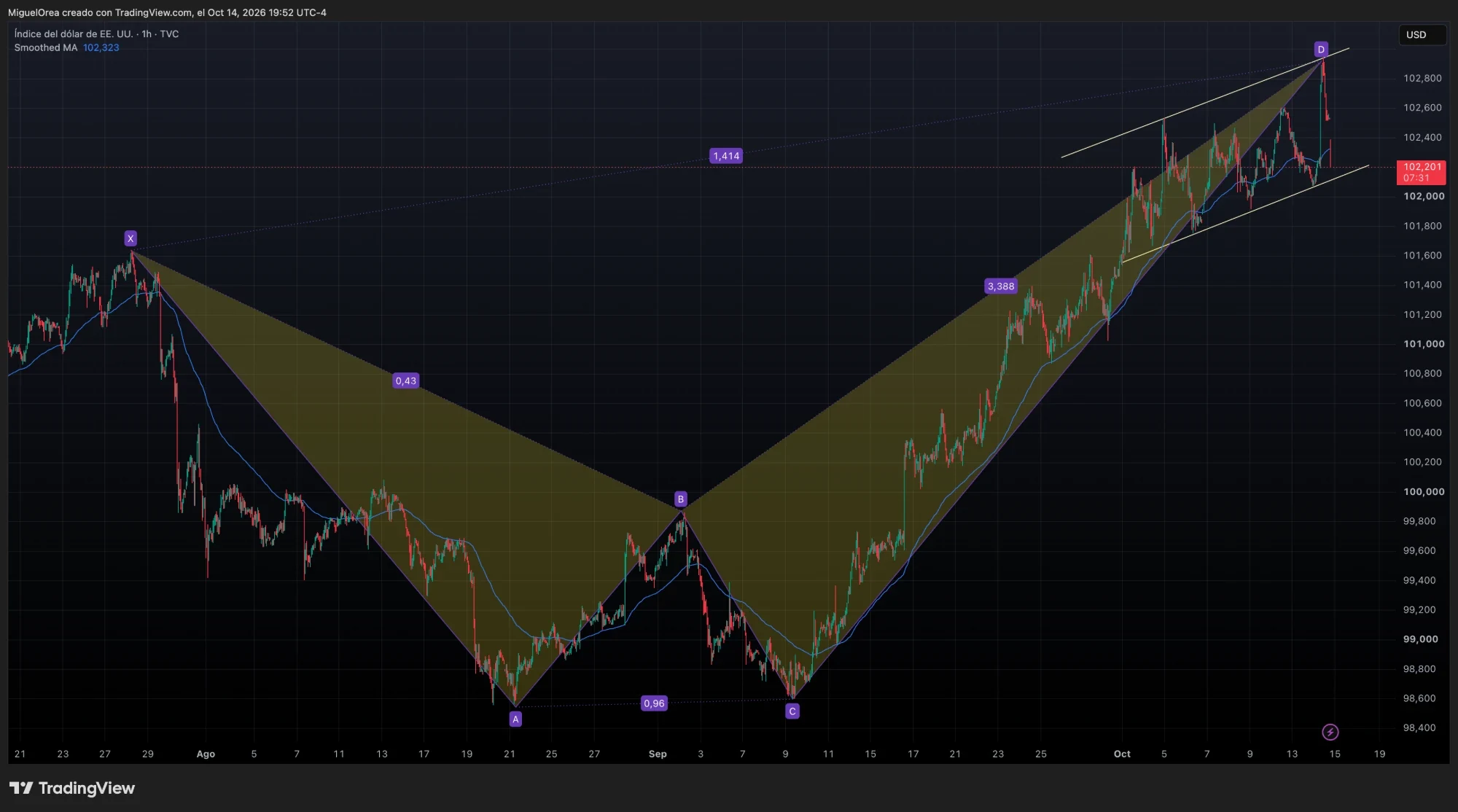Select the pattern point B label

[680, 499]
